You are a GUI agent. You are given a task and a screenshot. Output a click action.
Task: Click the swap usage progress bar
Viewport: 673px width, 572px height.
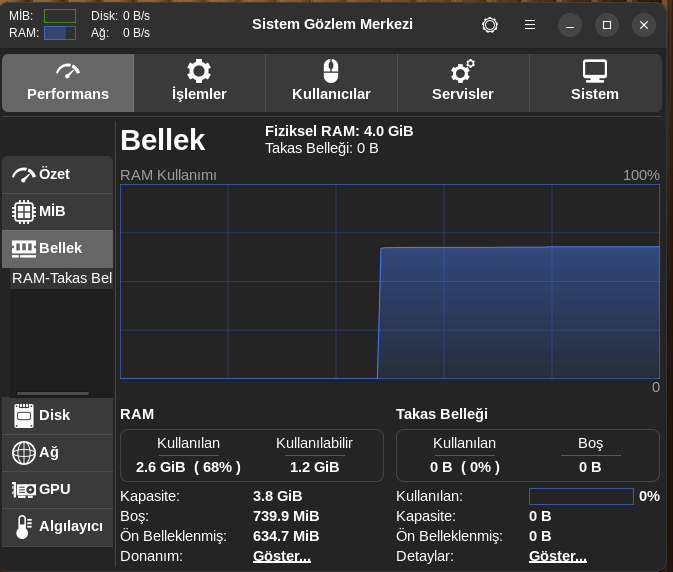[580, 496]
